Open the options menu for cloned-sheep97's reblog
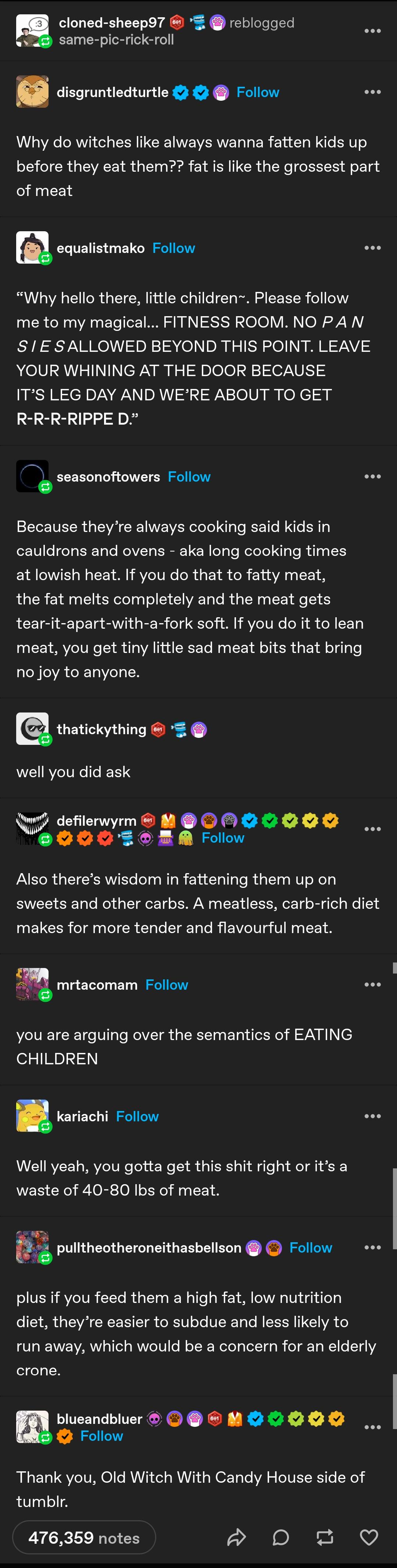 tap(373, 31)
